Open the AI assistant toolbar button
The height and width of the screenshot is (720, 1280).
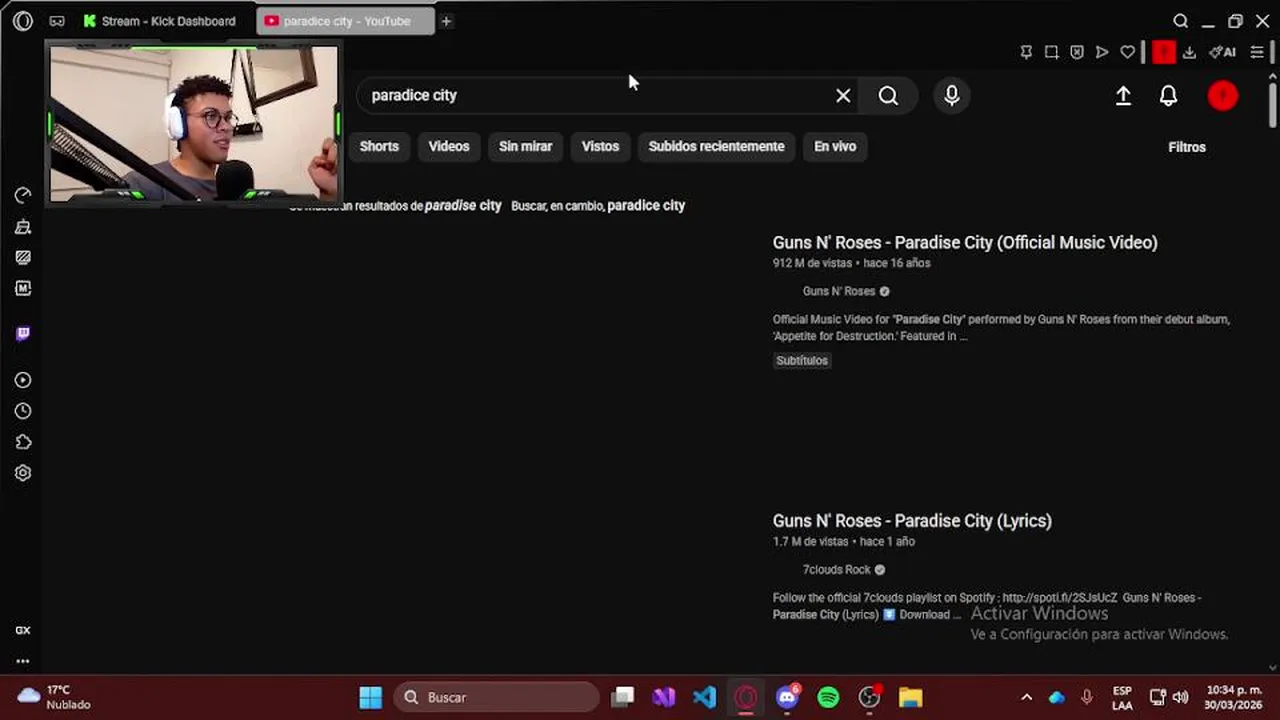tap(1222, 52)
